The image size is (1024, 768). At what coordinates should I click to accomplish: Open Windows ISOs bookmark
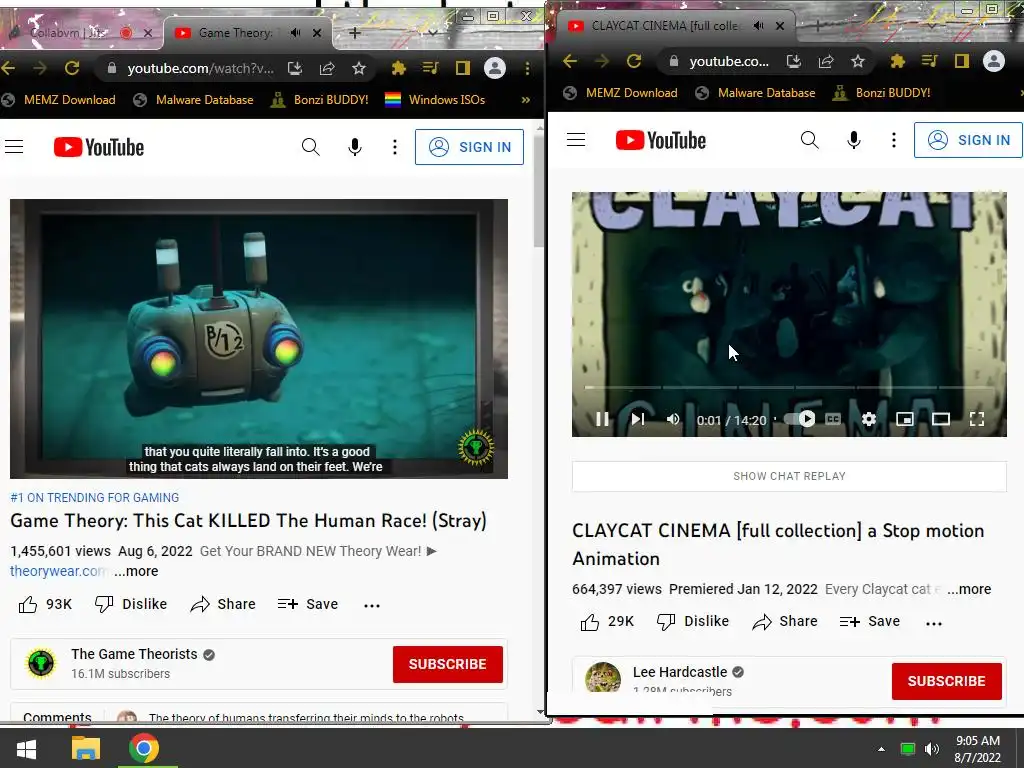(x=435, y=100)
